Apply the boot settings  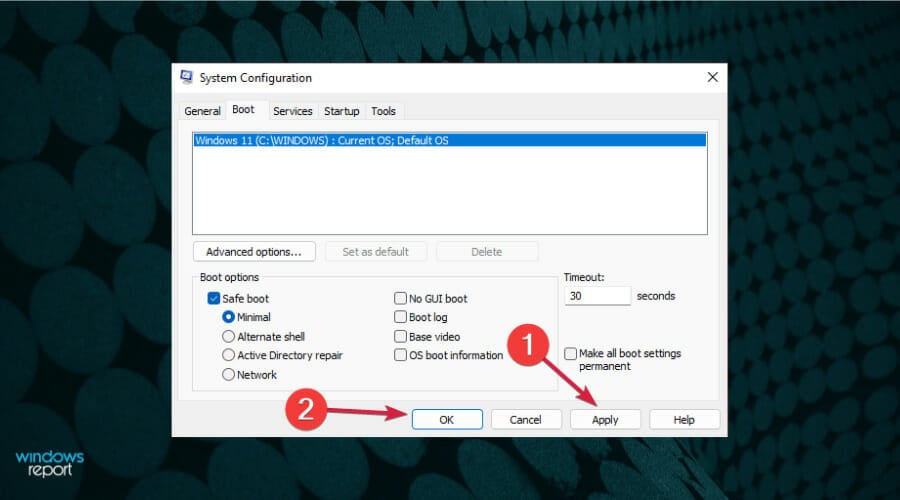point(605,420)
